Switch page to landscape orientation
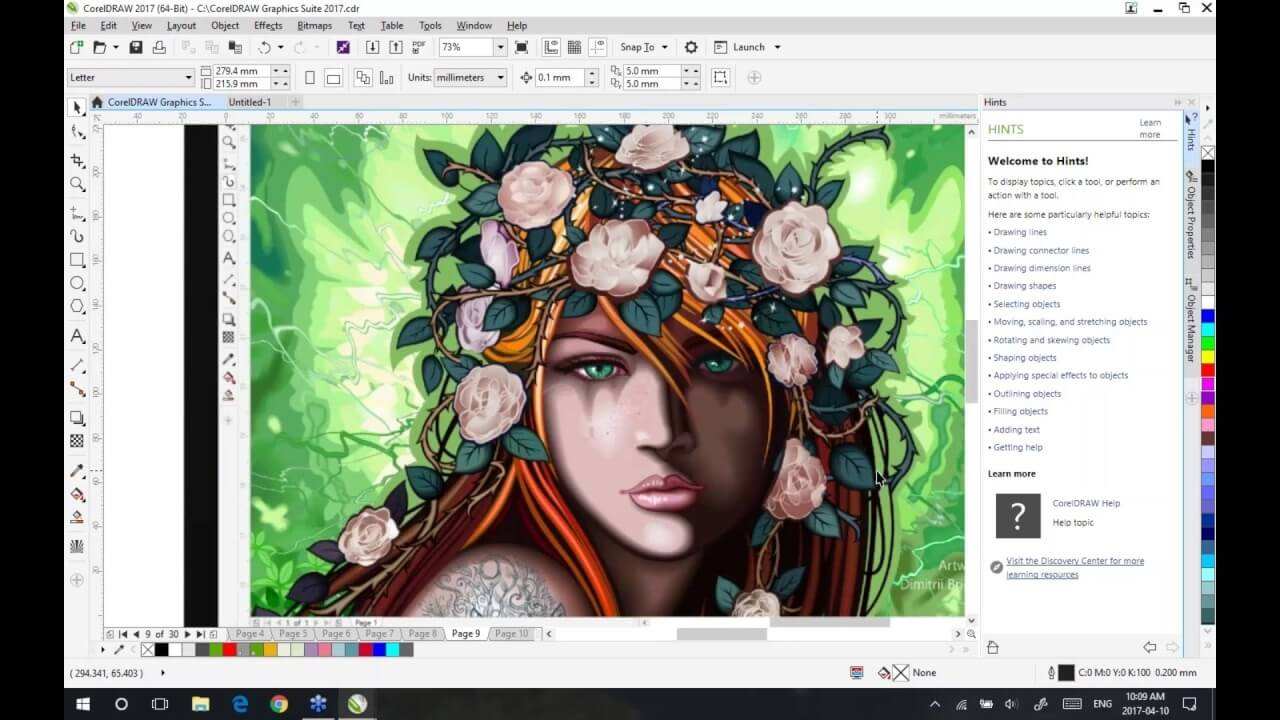 coord(333,77)
